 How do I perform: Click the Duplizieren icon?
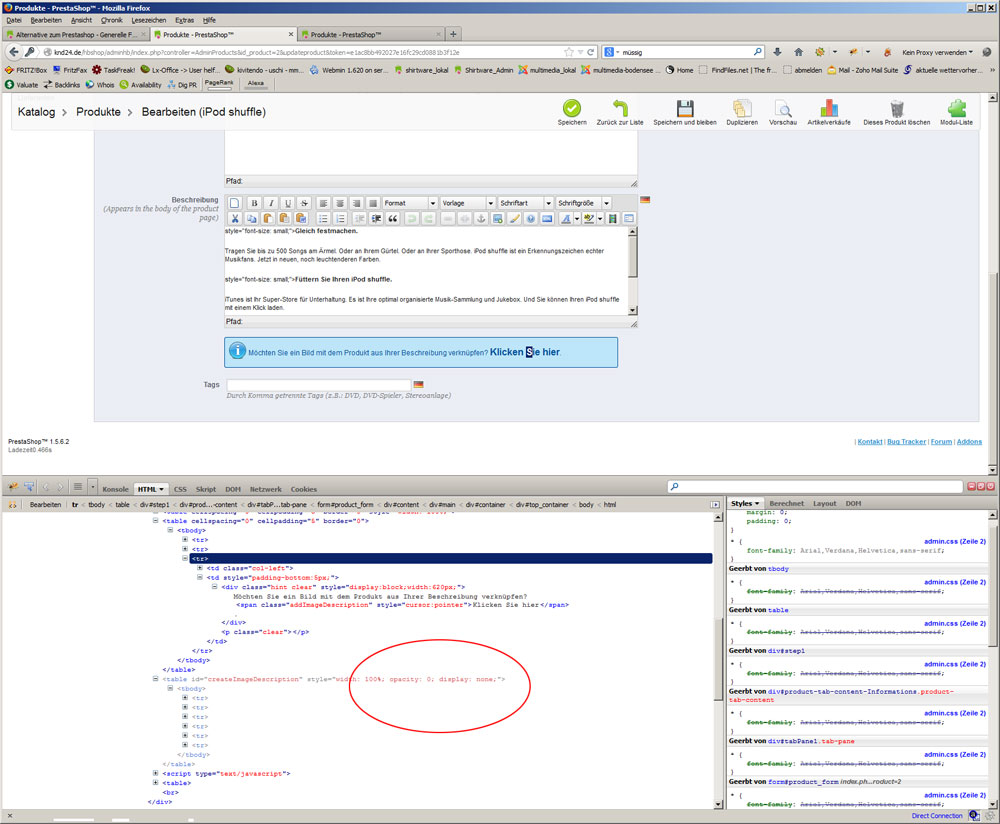(742, 108)
